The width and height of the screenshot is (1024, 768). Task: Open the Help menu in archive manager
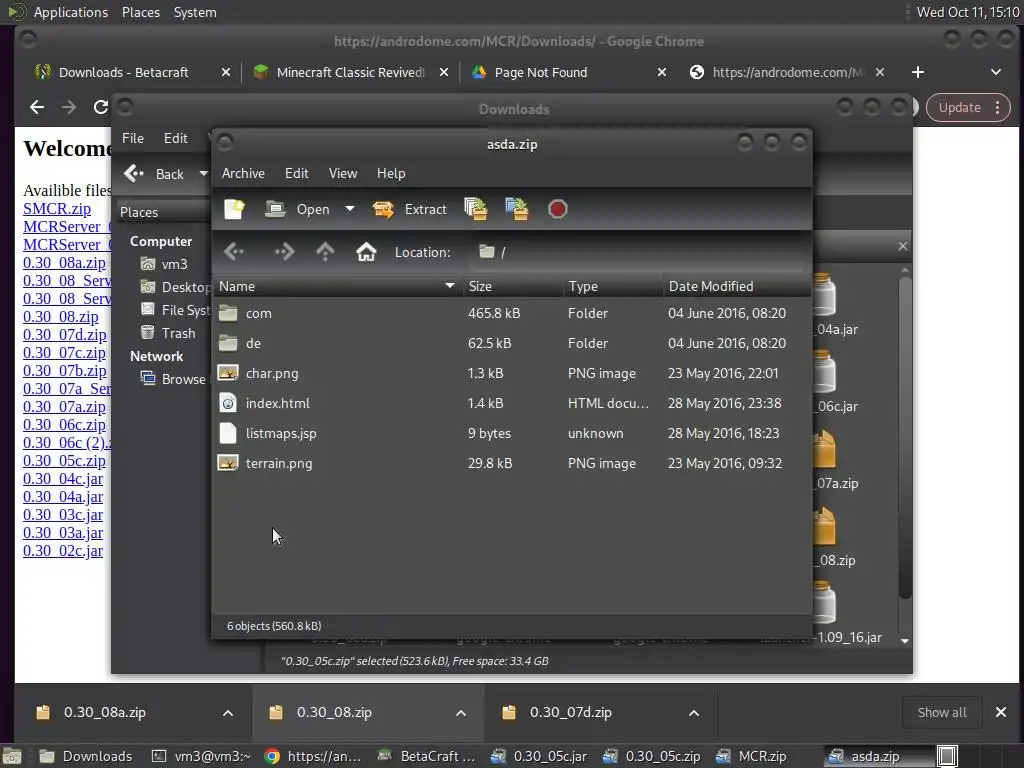click(x=391, y=173)
